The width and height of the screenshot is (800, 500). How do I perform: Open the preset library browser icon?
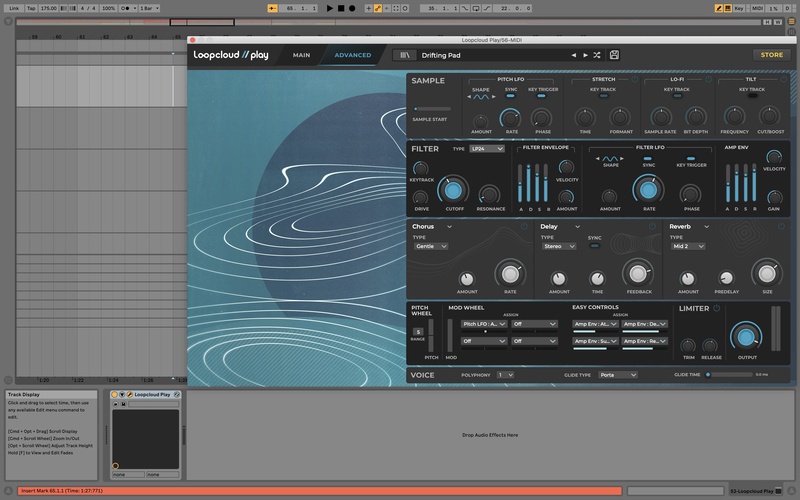pos(404,55)
